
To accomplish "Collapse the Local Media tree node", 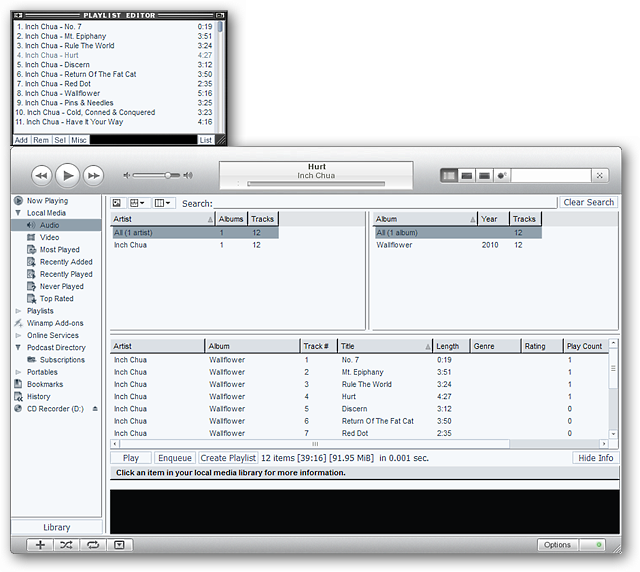I will click(18, 213).
